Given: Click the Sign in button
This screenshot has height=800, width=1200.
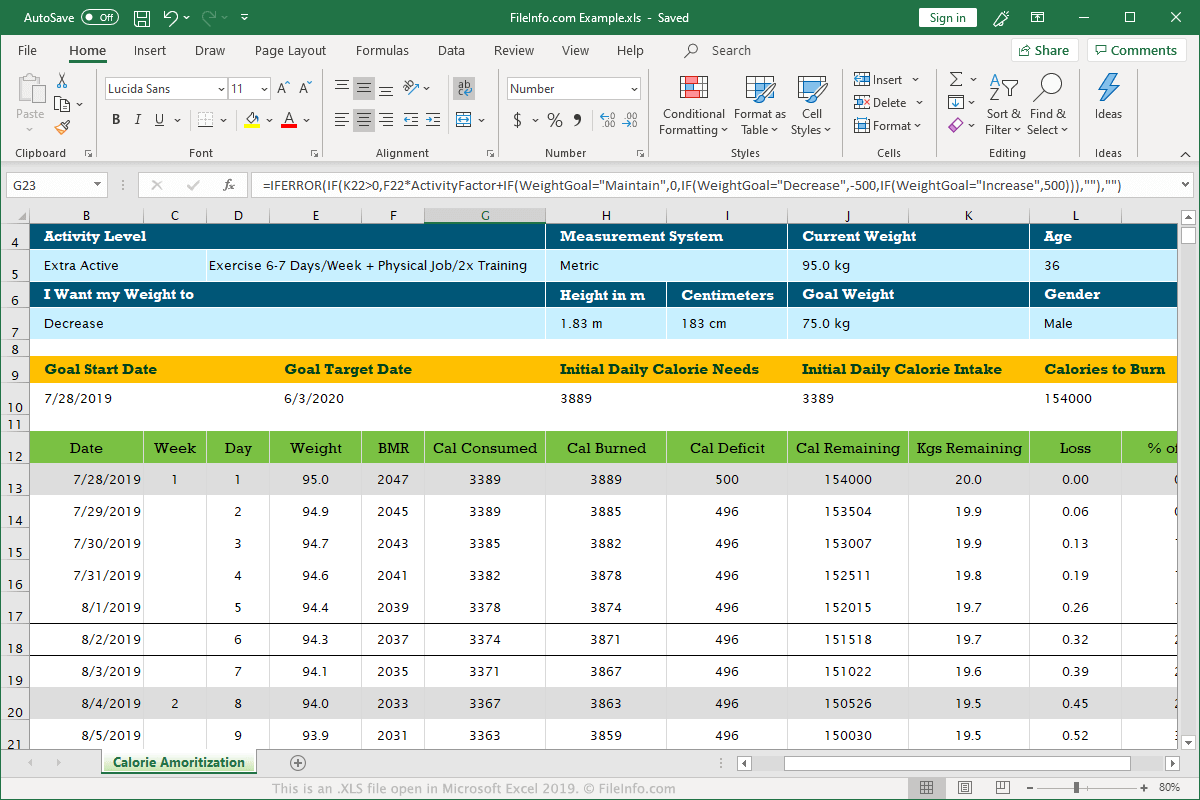Looking at the screenshot, I should pos(947,18).
